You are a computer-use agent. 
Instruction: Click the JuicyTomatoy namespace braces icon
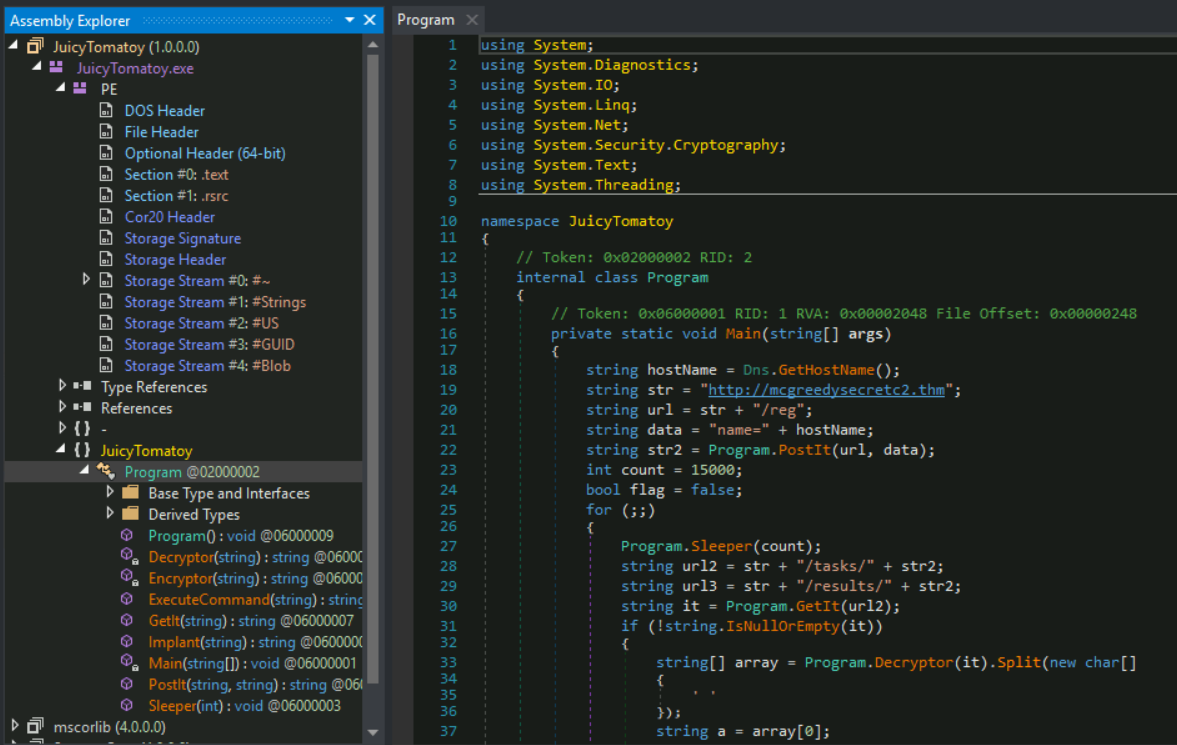click(82, 450)
